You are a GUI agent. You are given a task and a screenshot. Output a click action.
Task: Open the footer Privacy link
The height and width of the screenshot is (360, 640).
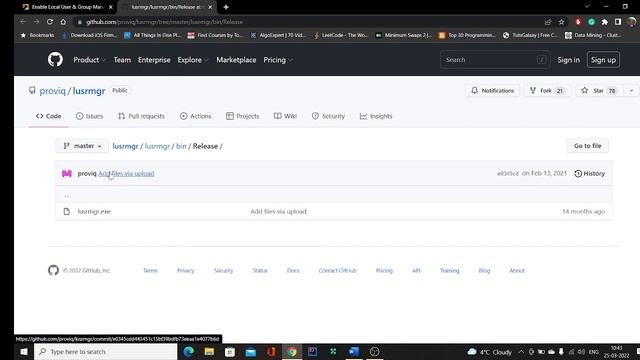coord(185,271)
